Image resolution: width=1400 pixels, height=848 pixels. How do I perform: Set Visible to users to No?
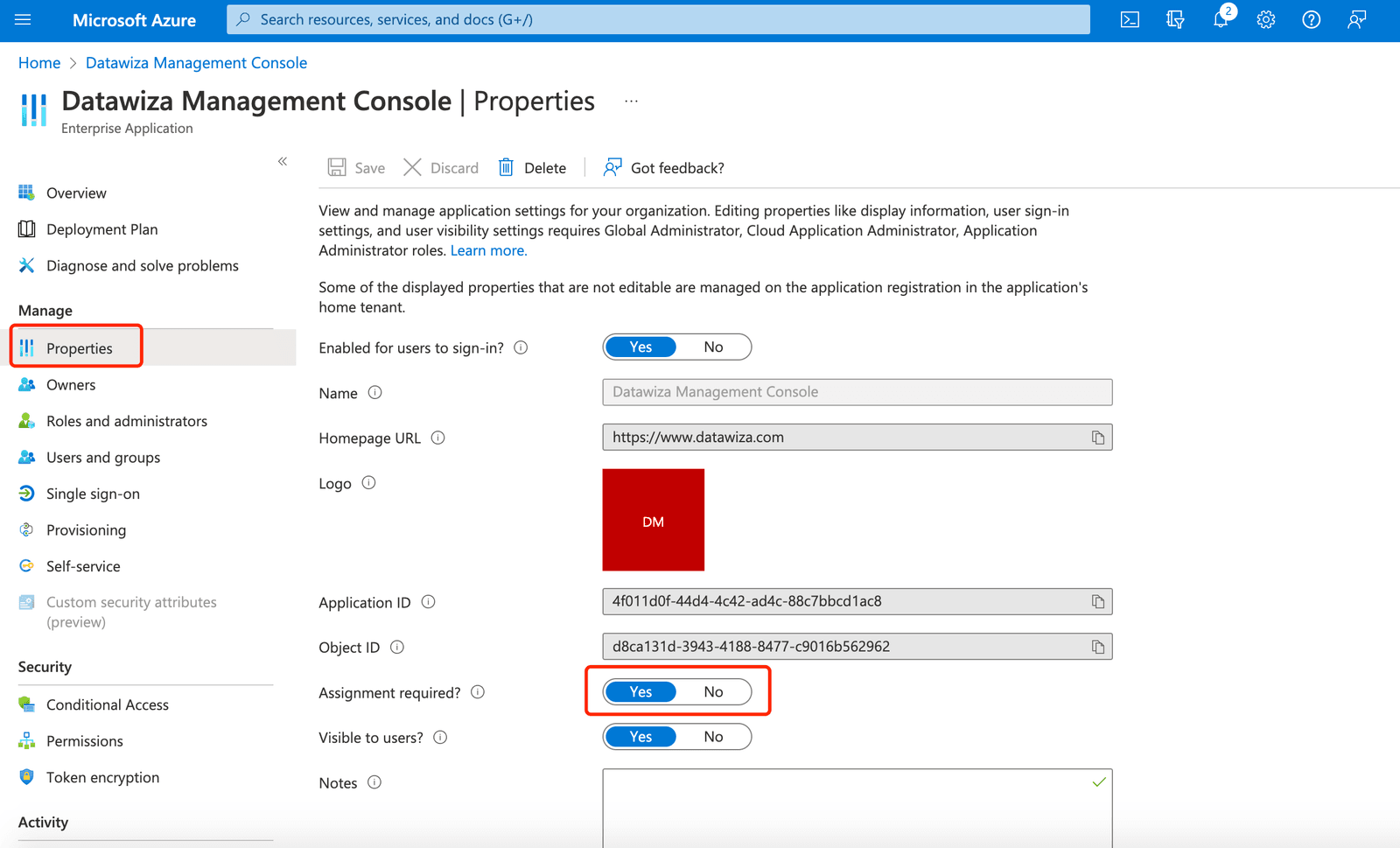click(713, 737)
